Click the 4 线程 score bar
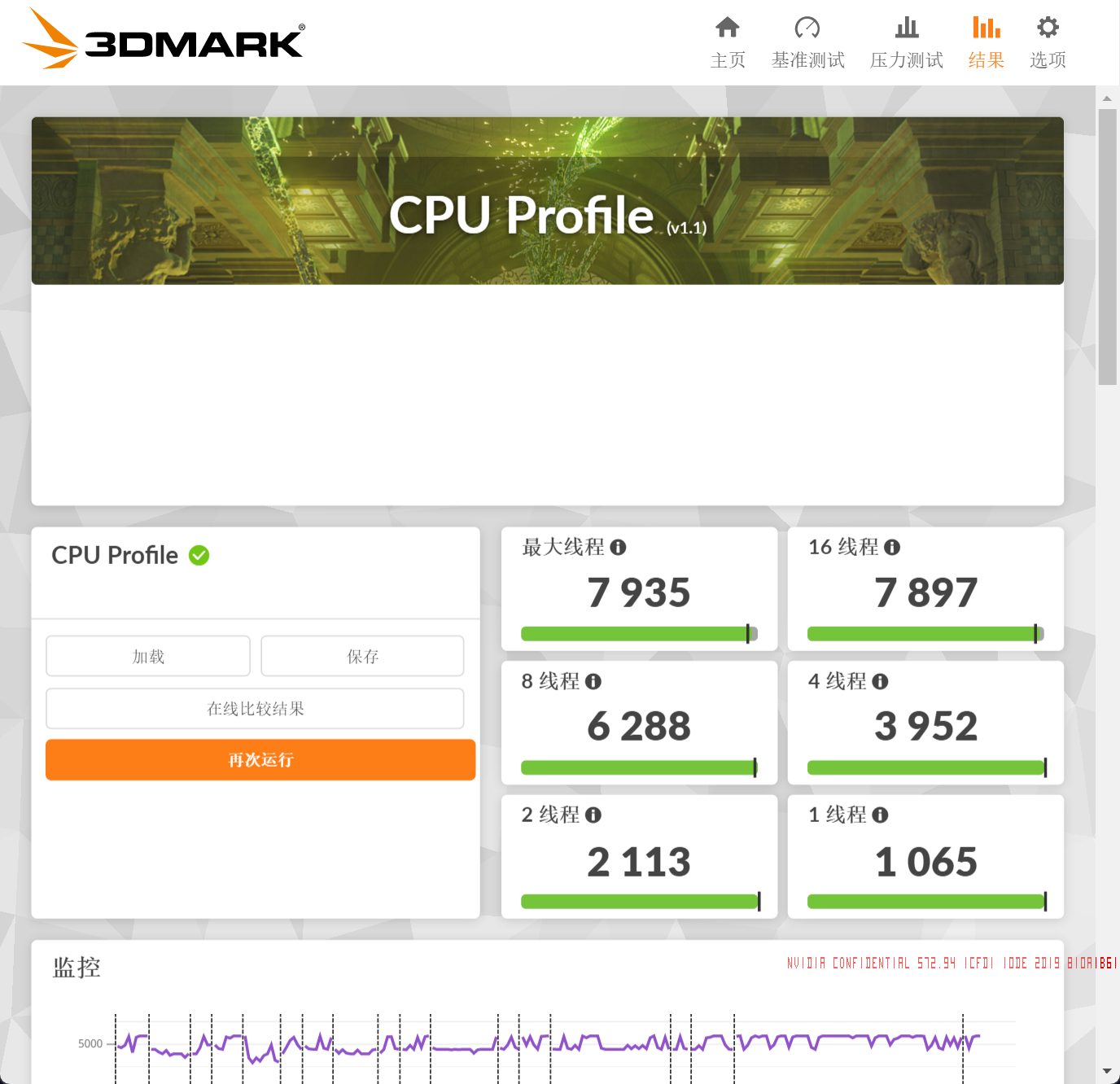 (926, 767)
